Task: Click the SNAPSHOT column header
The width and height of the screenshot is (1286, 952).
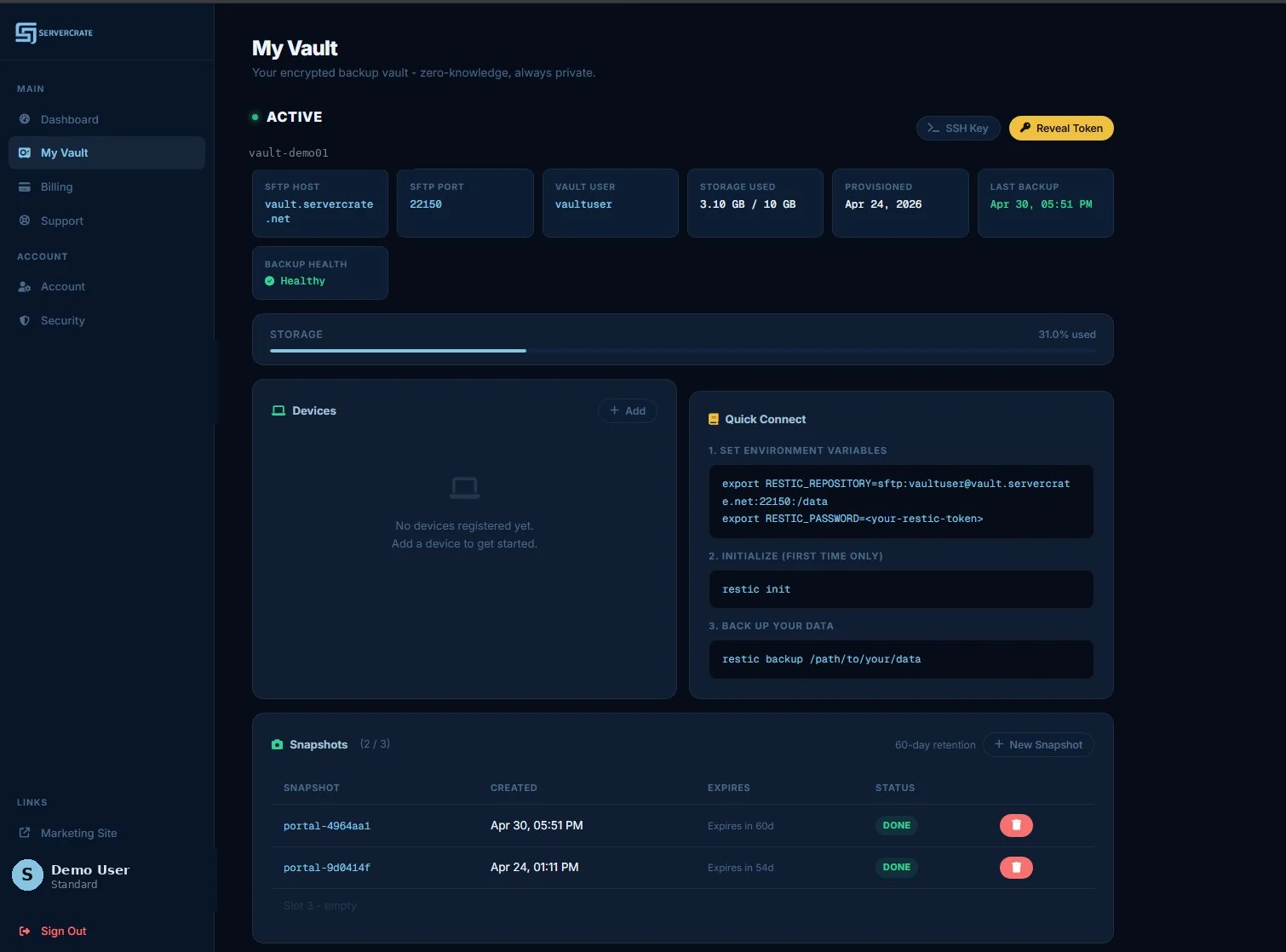Action: [x=312, y=788]
